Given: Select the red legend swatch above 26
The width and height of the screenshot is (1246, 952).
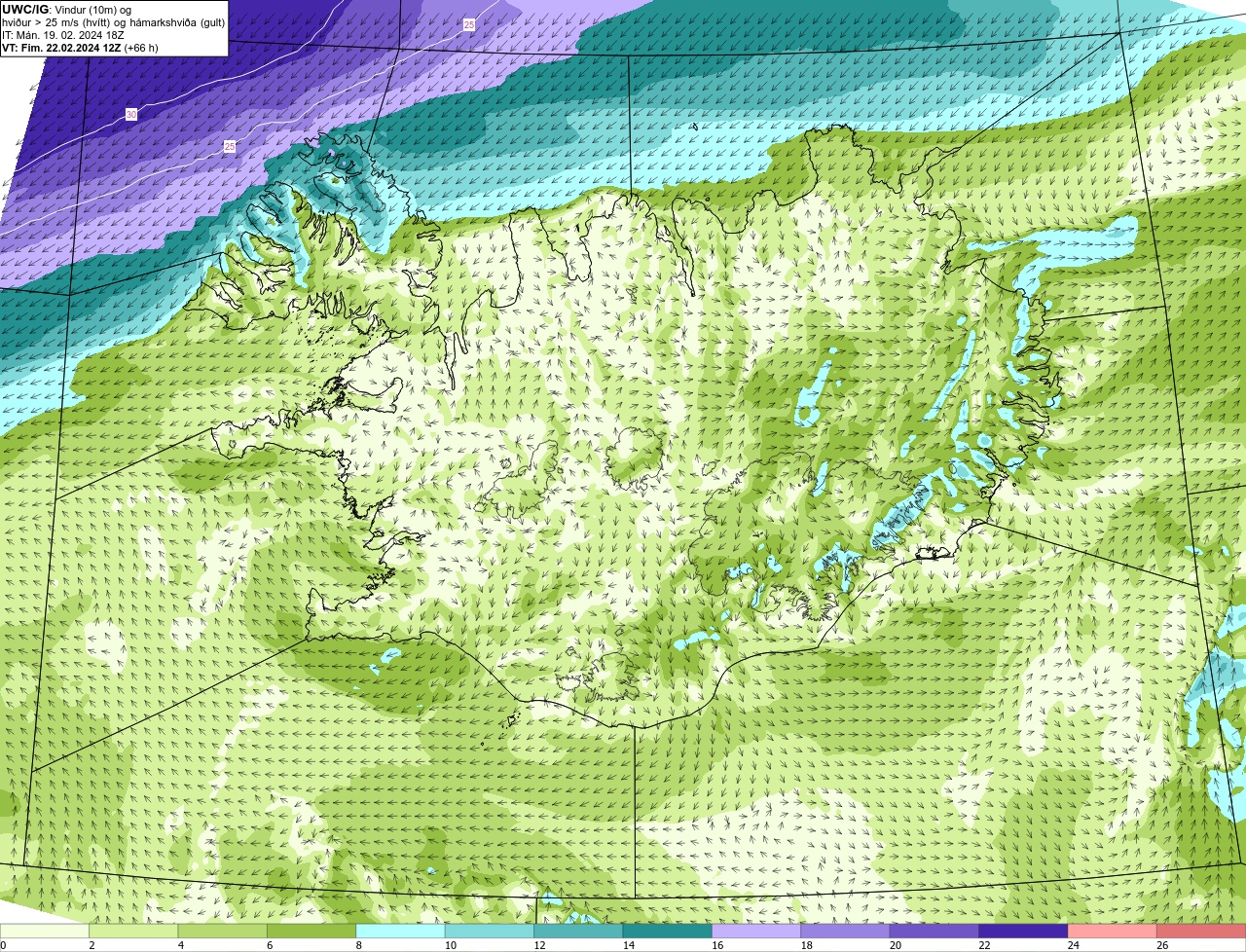Looking at the screenshot, I should click(x=1202, y=931).
